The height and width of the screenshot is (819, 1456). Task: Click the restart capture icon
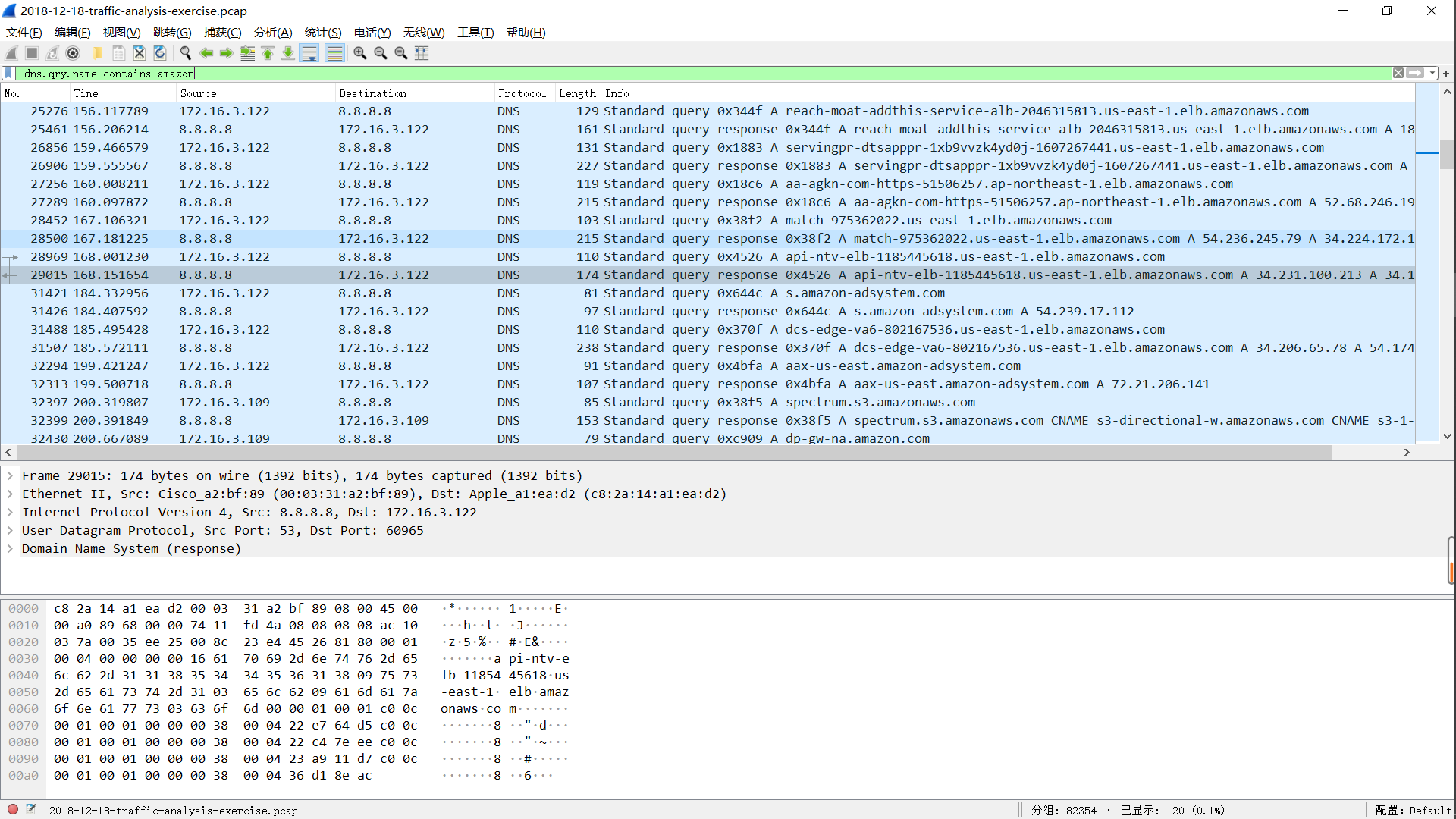click(x=52, y=53)
